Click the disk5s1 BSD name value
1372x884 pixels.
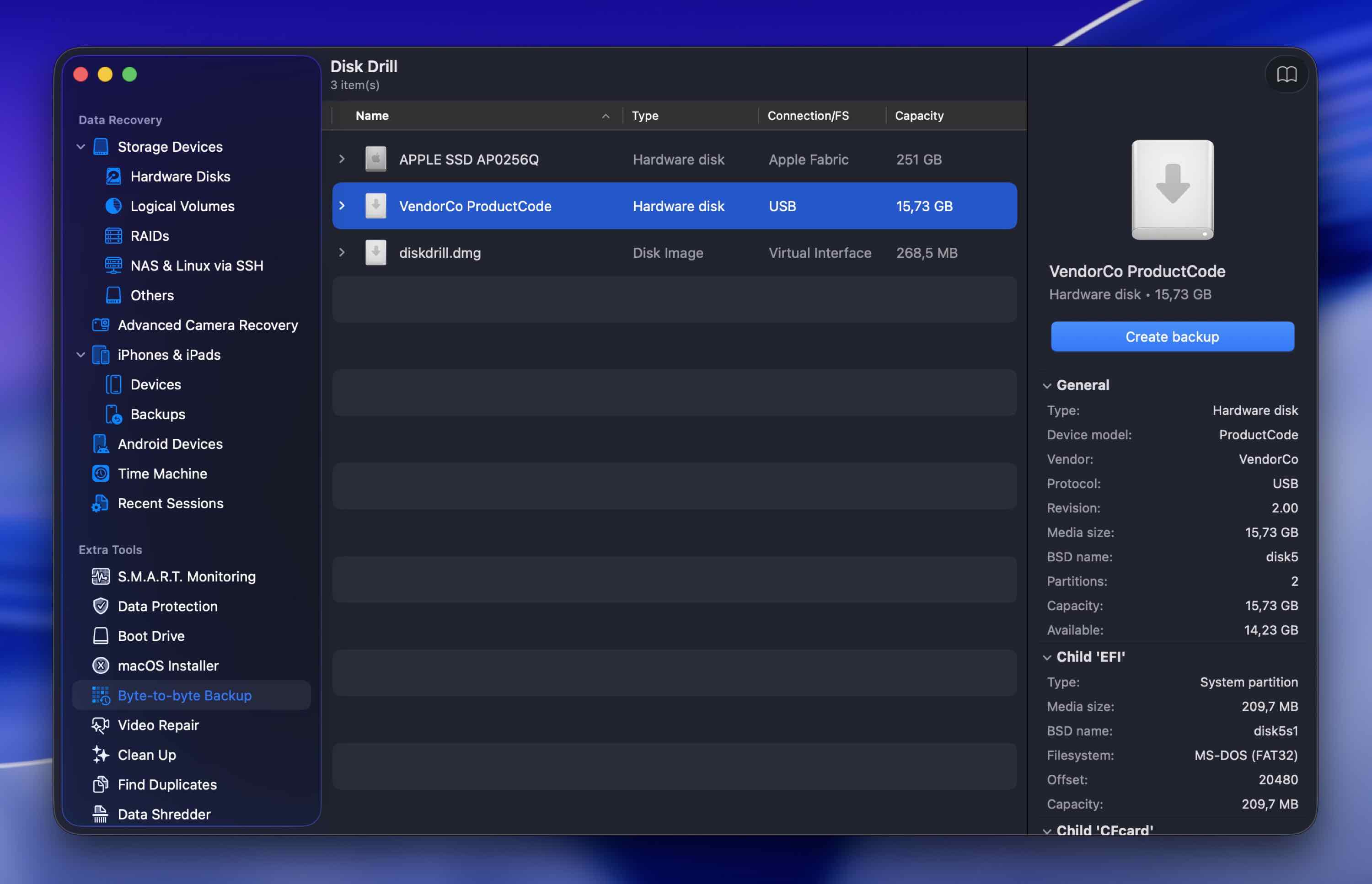click(1276, 731)
